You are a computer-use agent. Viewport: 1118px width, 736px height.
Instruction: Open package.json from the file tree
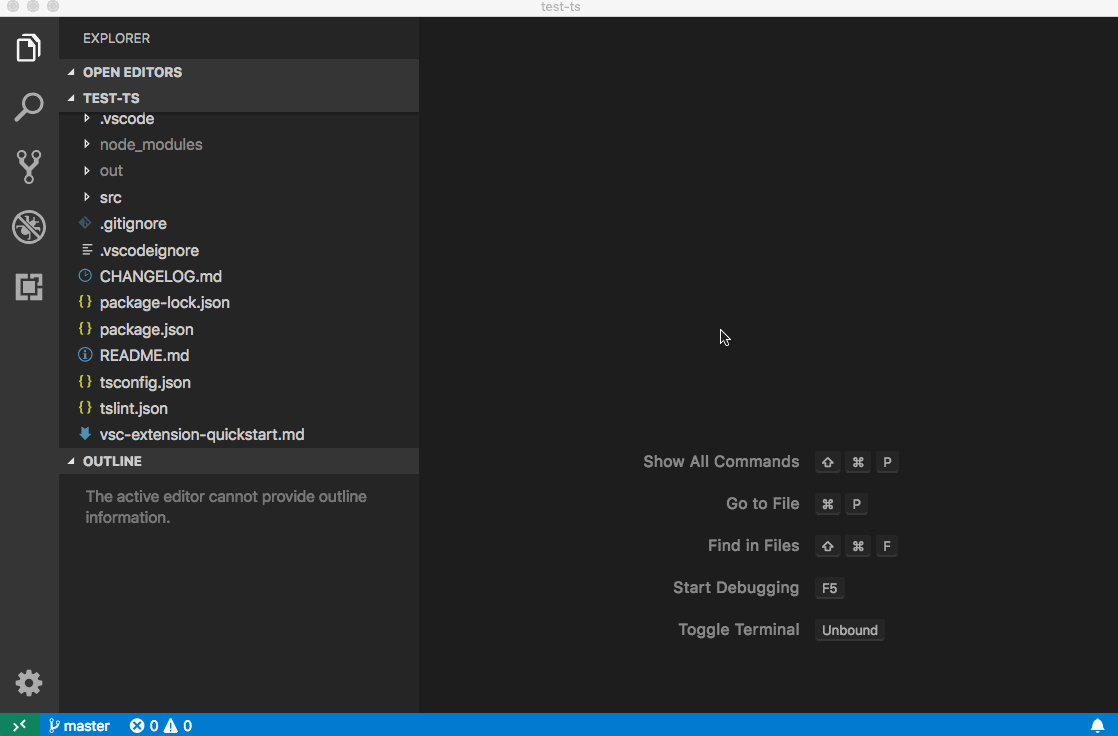[x=147, y=329]
